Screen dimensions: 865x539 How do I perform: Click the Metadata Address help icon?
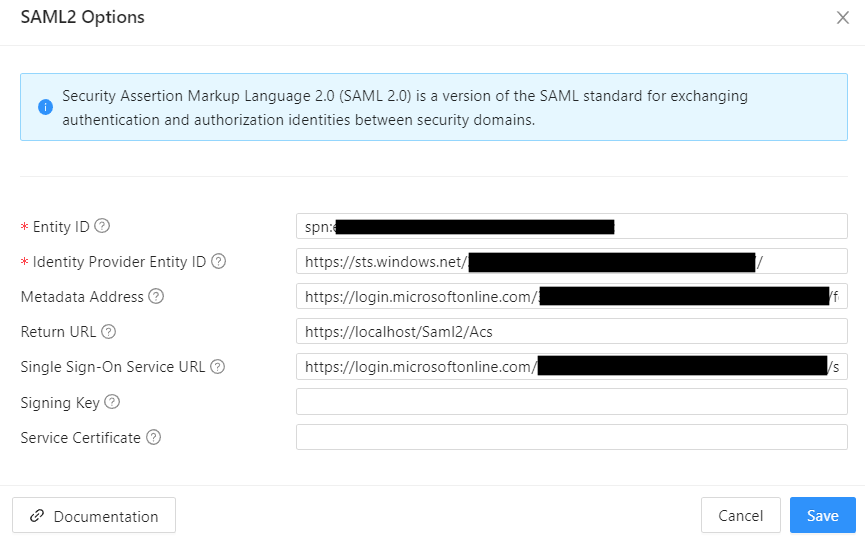(x=156, y=297)
